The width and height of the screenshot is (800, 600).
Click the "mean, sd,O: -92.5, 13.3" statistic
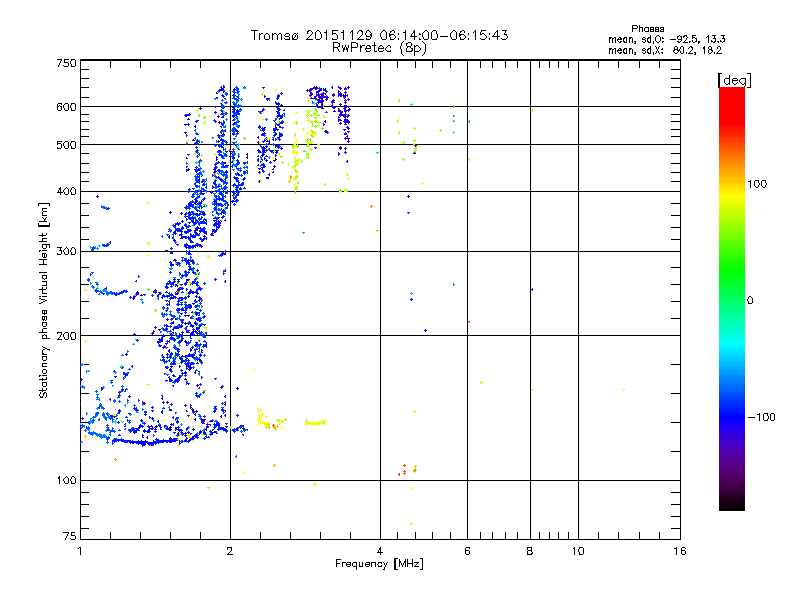tap(667, 39)
